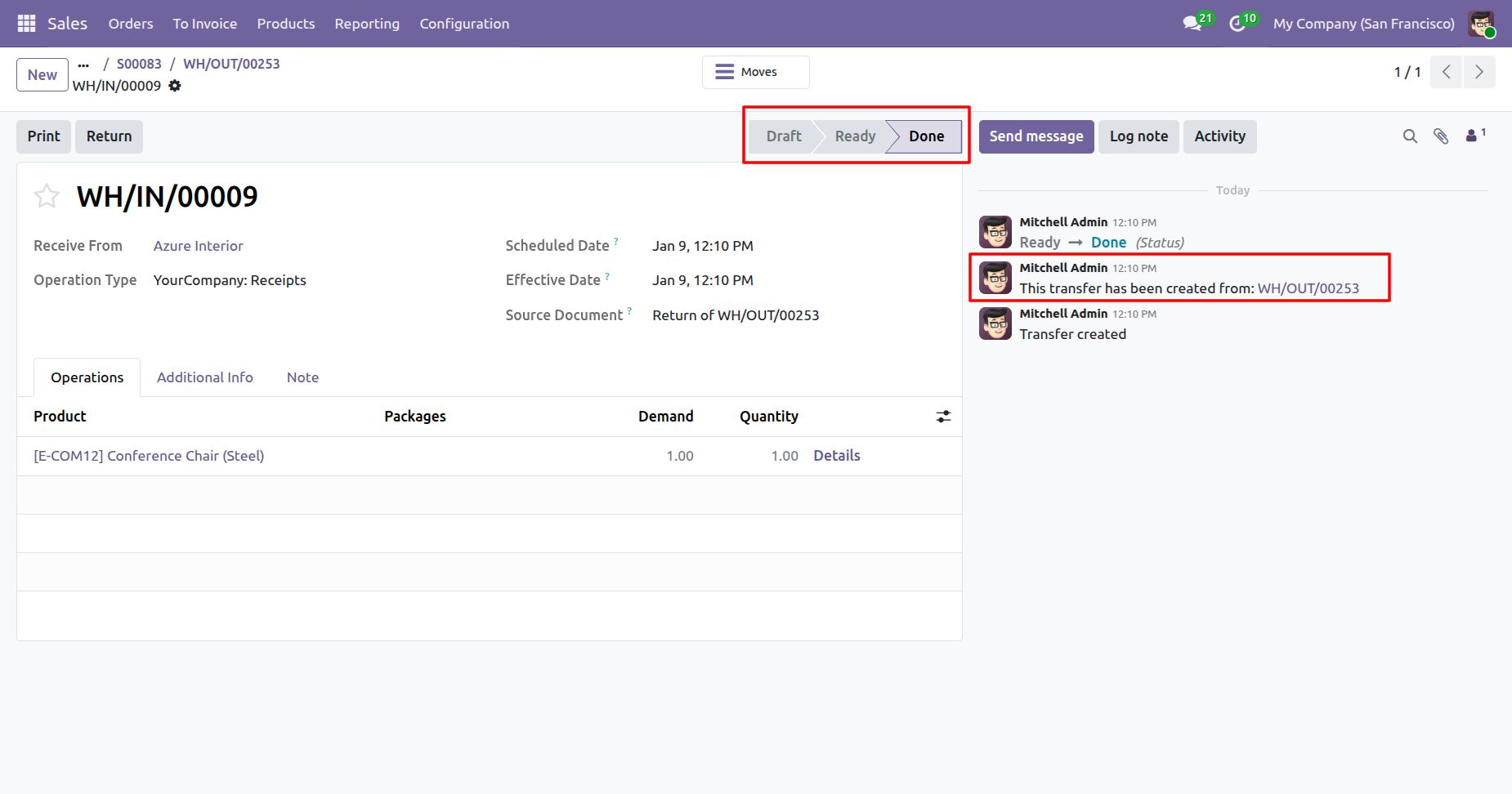Toggle the favorite star next to WH/IN/00009
This screenshot has width=1512, height=794.
tap(47, 196)
